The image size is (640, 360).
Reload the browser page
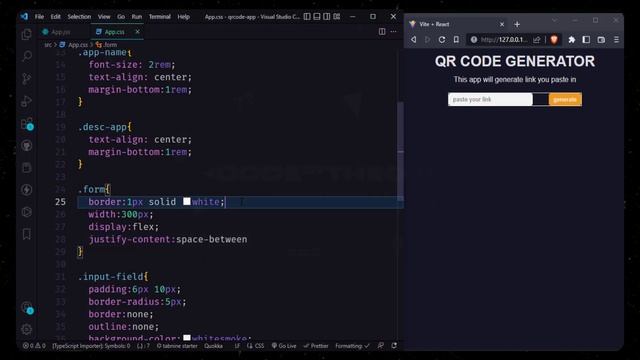click(x=442, y=40)
